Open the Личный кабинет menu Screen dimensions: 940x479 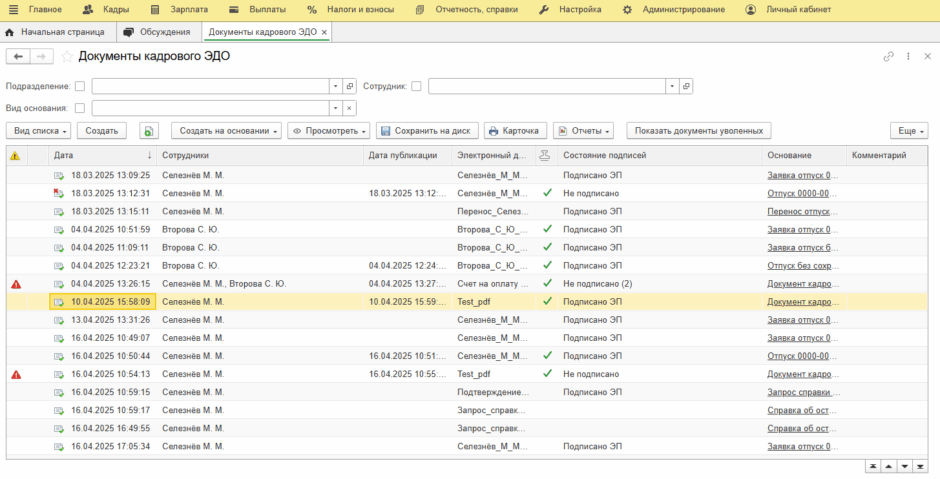click(x=788, y=10)
